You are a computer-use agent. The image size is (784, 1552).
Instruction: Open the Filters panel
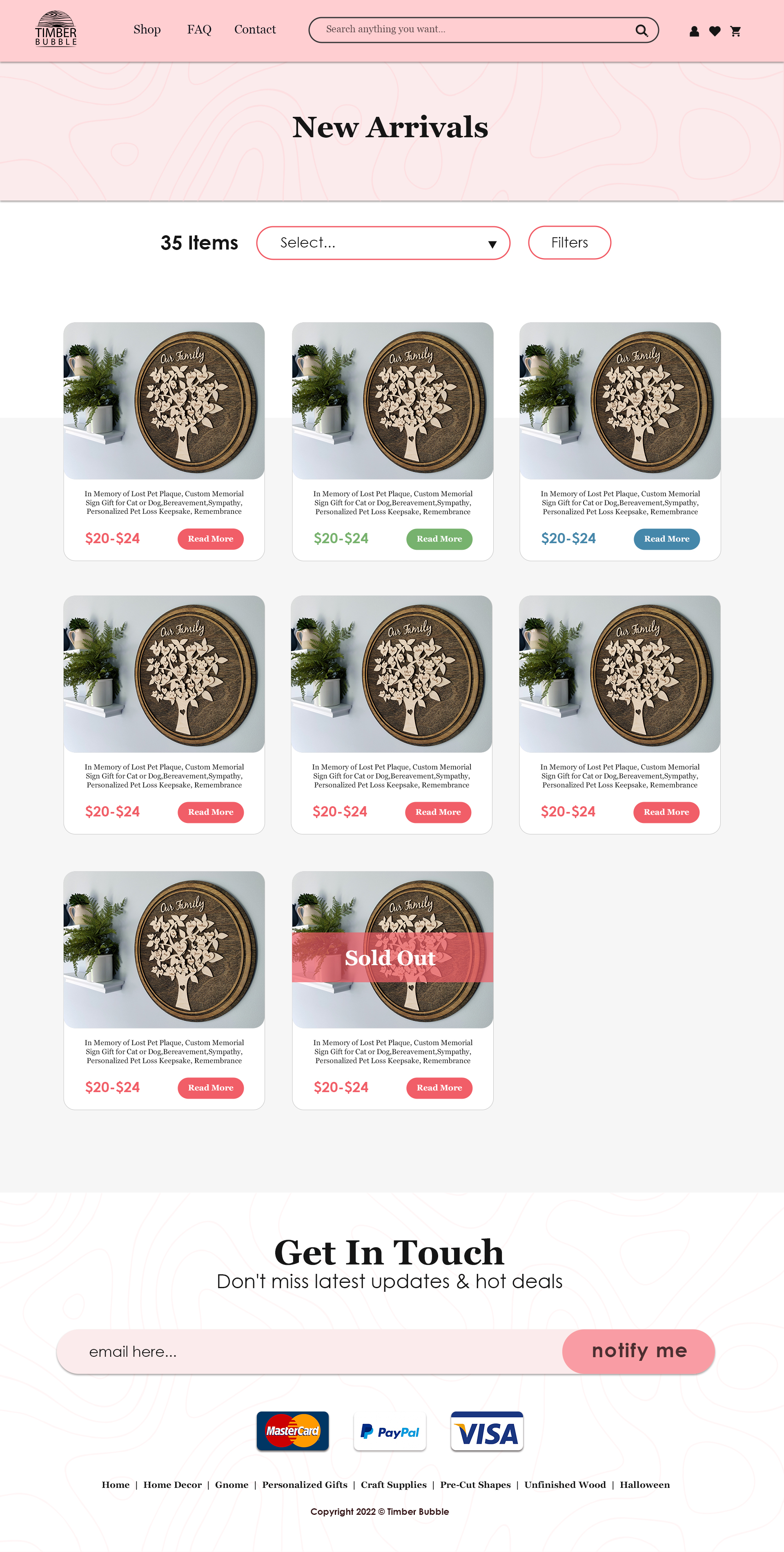pyautogui.click(x=569, y=243)
